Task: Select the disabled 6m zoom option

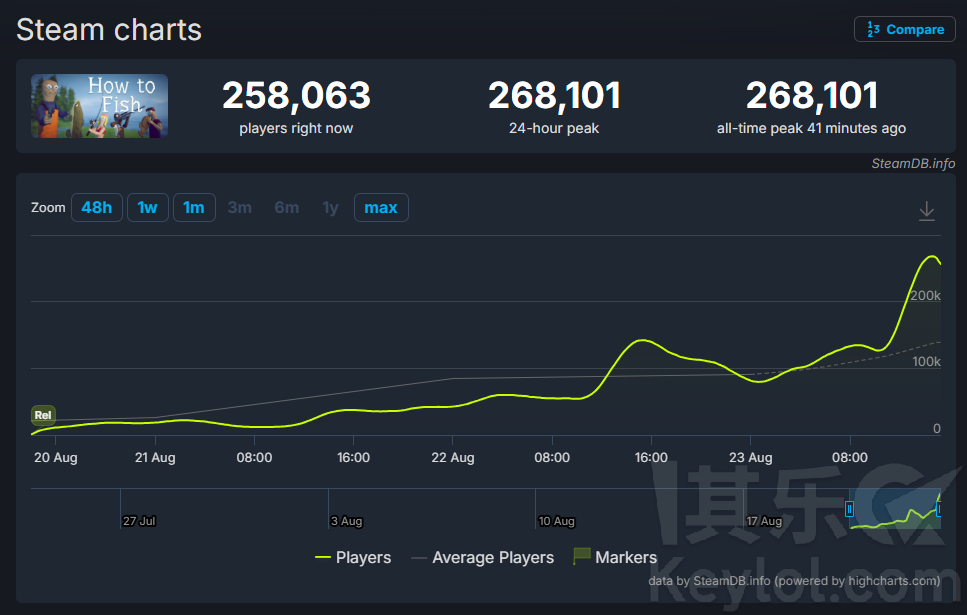Action: (x=287, y=207)
